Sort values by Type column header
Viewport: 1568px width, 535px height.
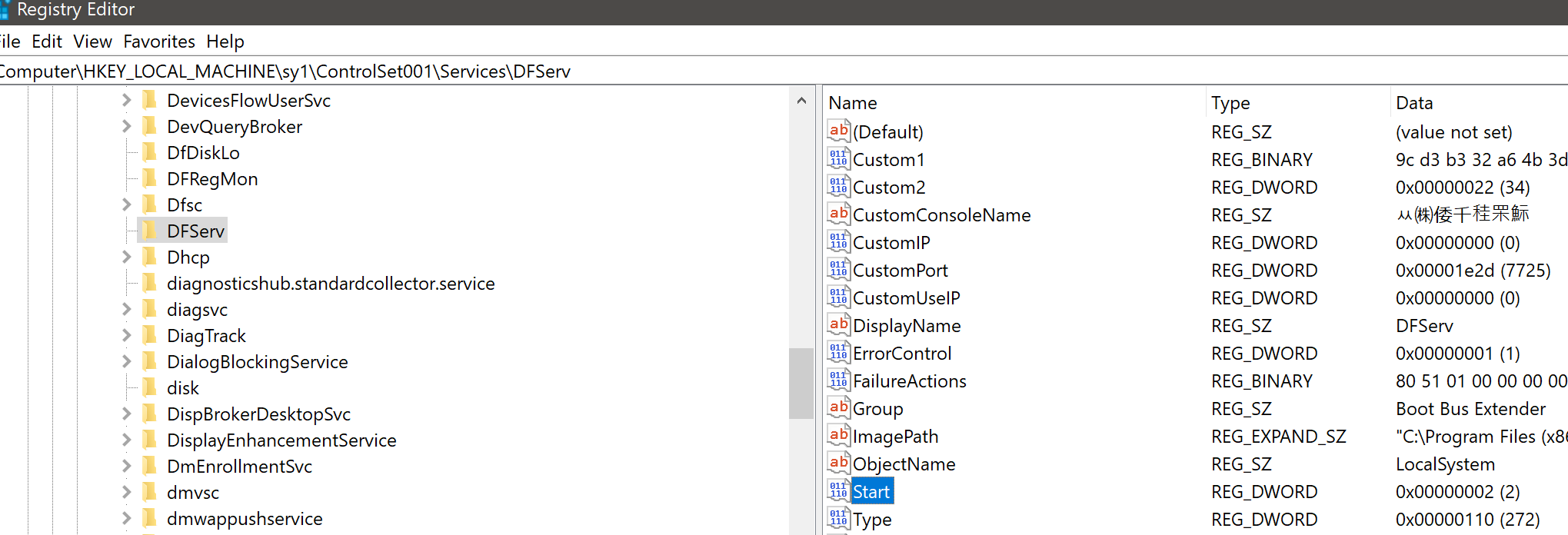click(1297, 103)
